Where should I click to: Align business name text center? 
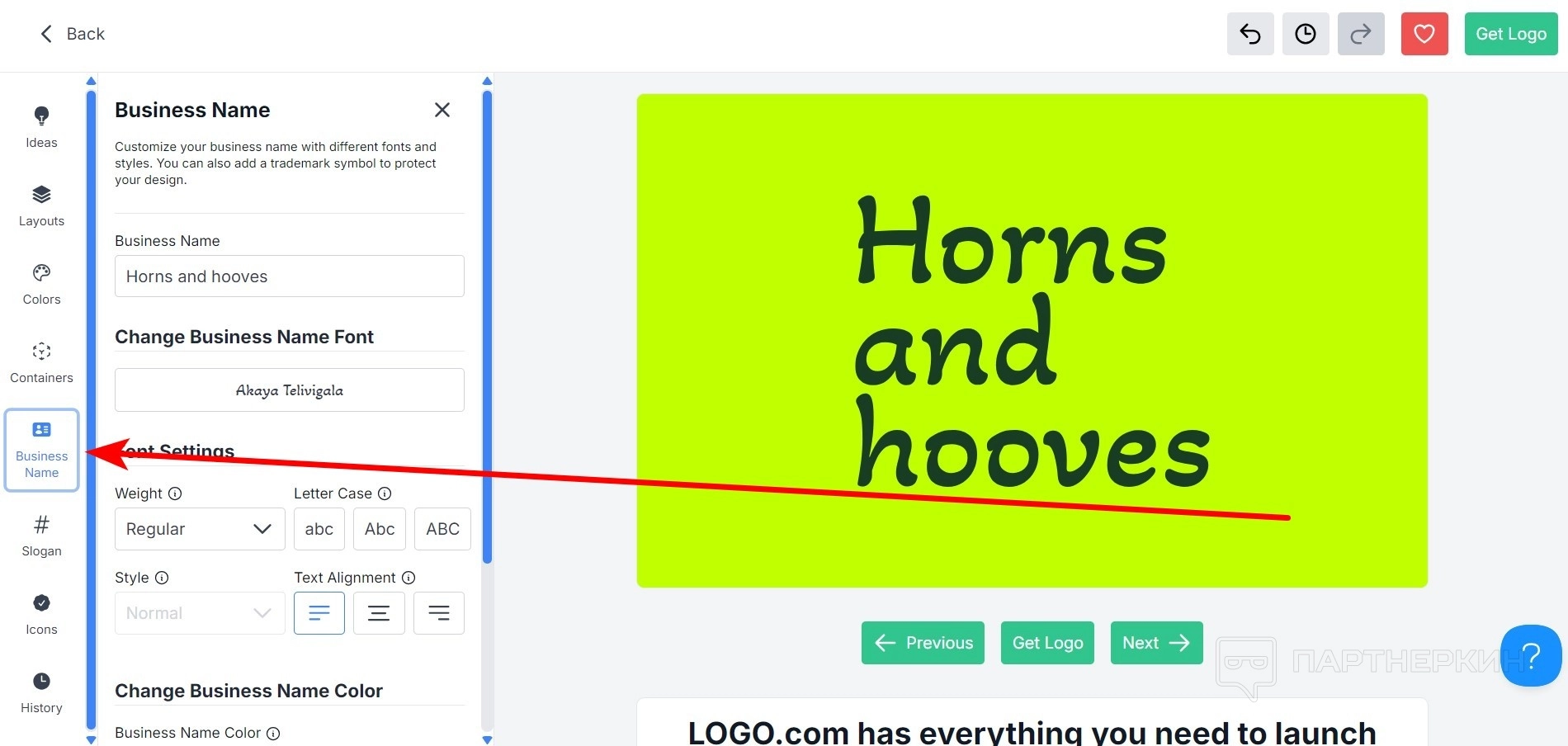click(379, 613)
